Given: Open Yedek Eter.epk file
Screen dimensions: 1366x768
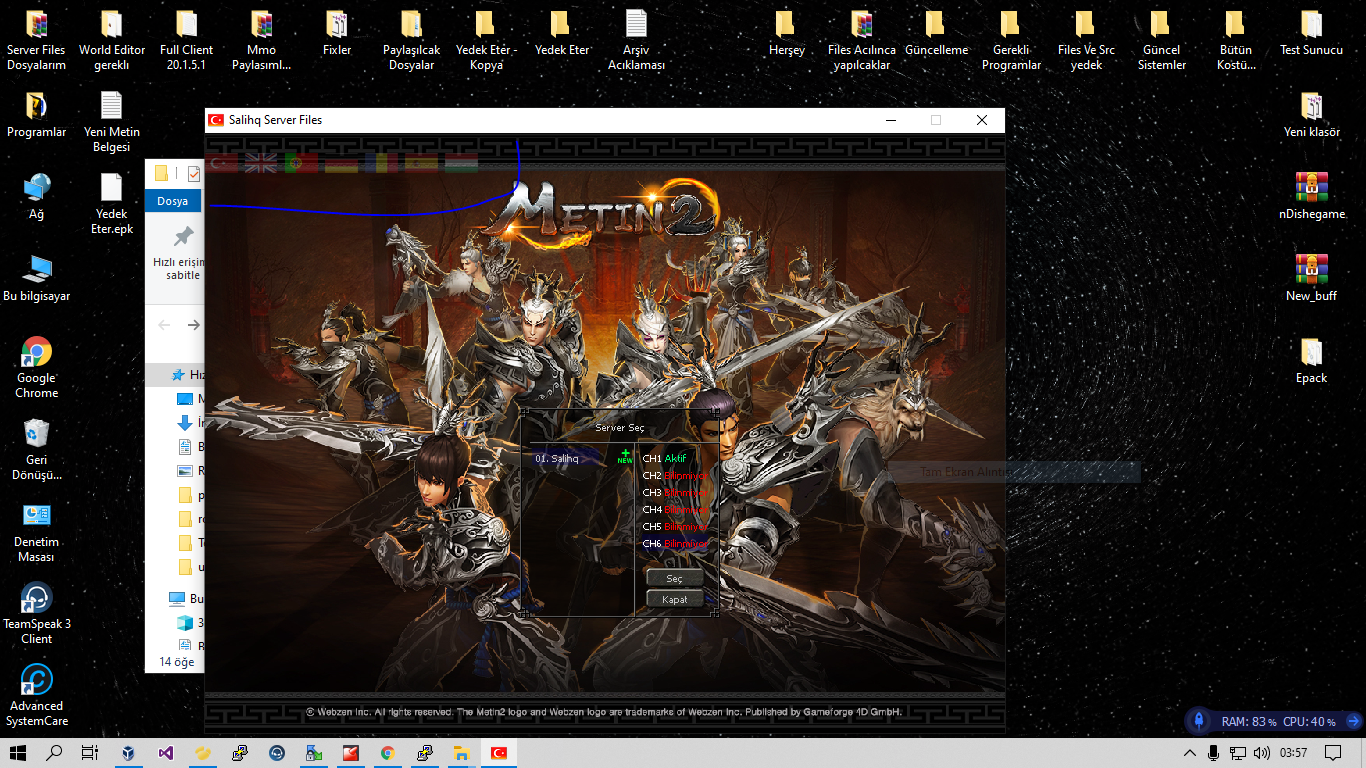Looking at the screenshot, I should tap(112, 206).
